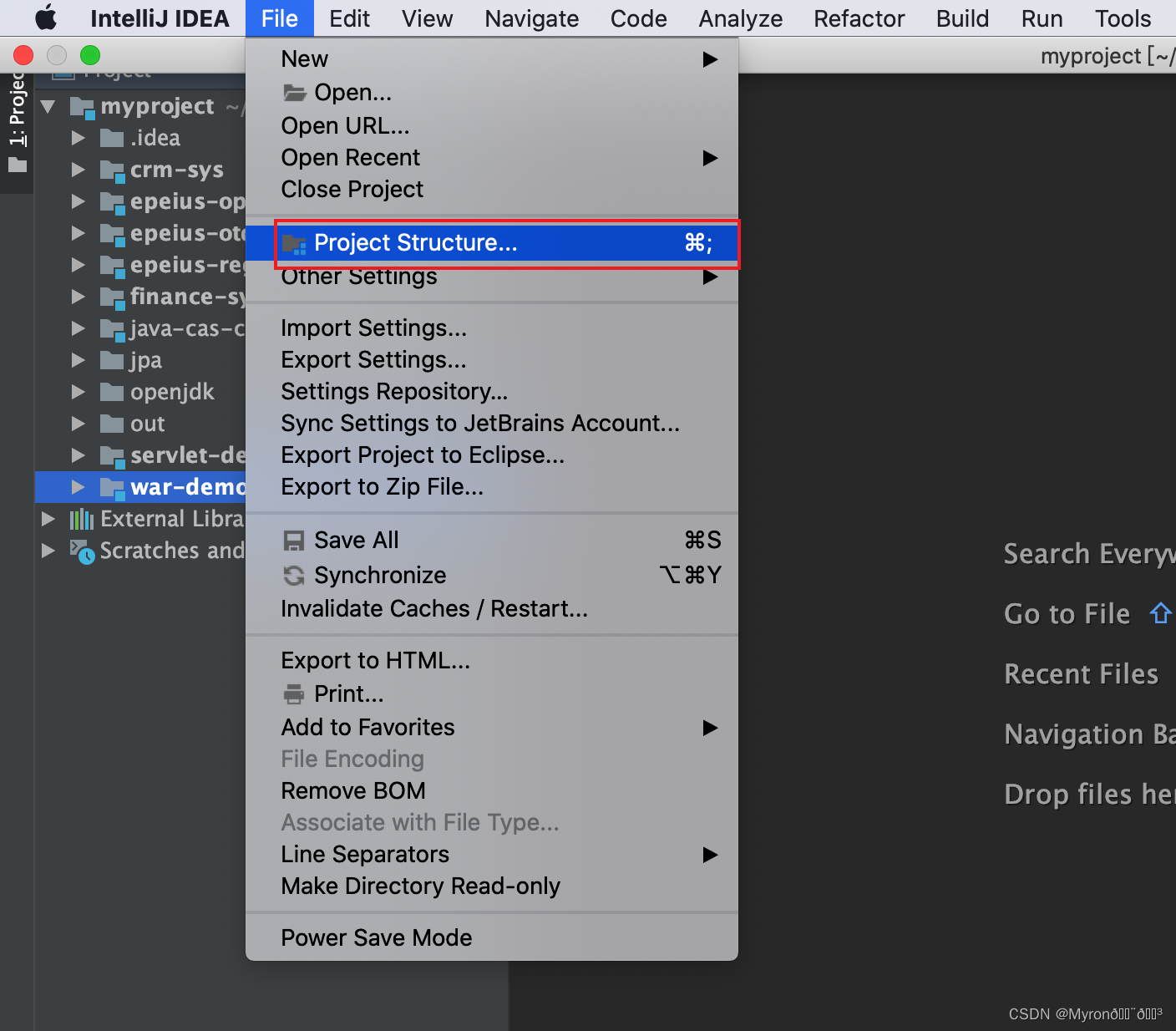Open the Other Settings submenu
The image size is (1176, 1031).
pyautogui.click(x=492, y=277)
